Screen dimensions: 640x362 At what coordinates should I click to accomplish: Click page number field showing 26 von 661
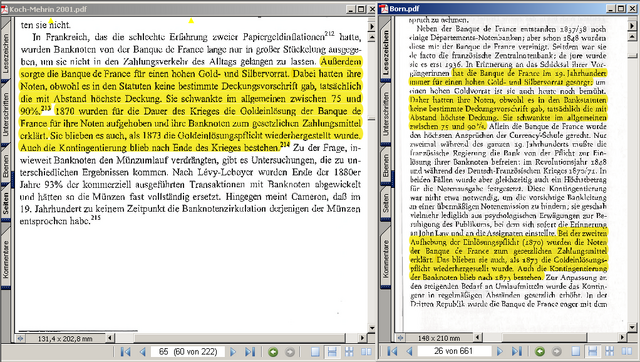453,351
